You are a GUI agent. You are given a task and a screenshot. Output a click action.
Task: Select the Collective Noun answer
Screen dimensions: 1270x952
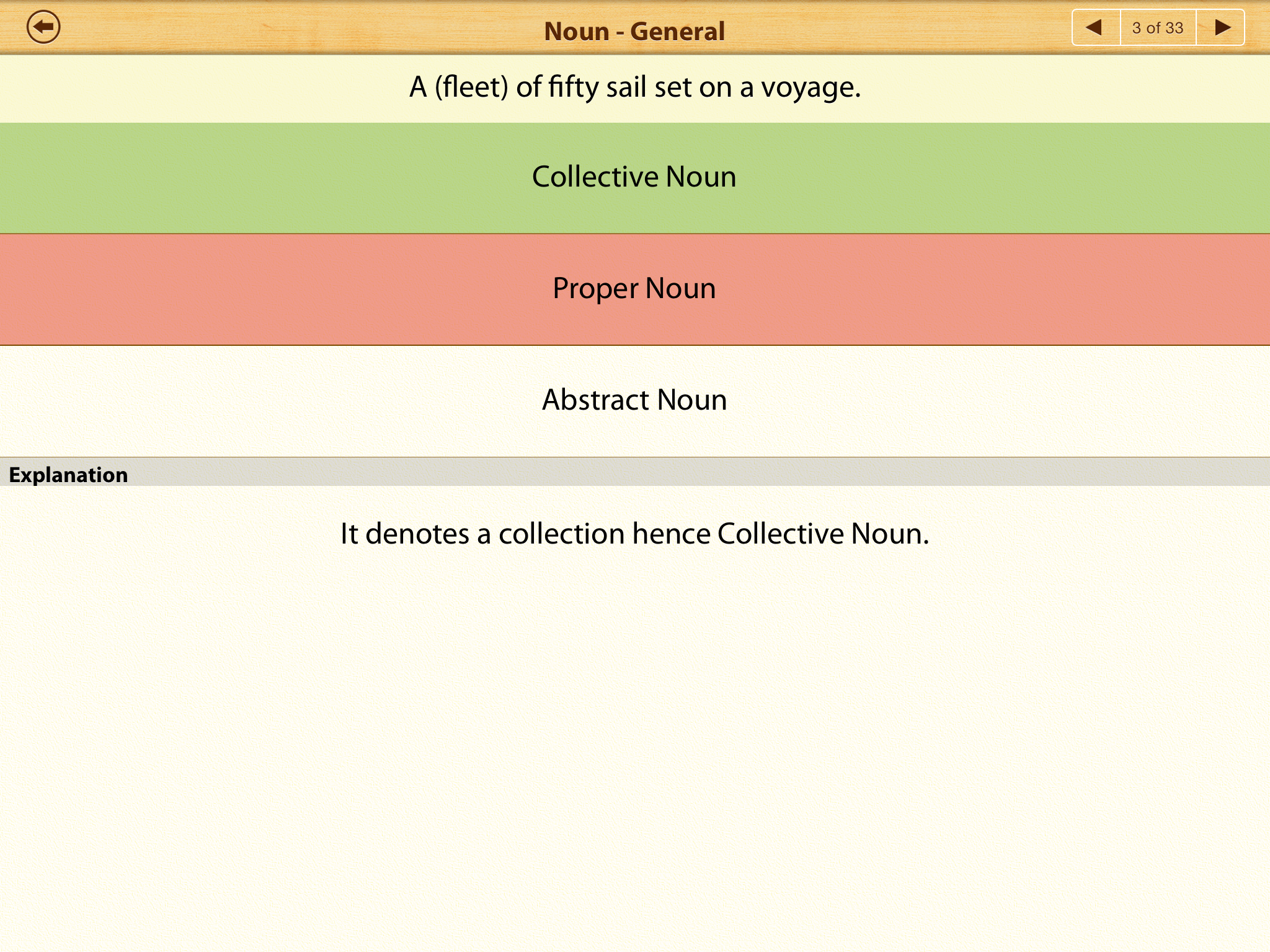click(634, 177)
